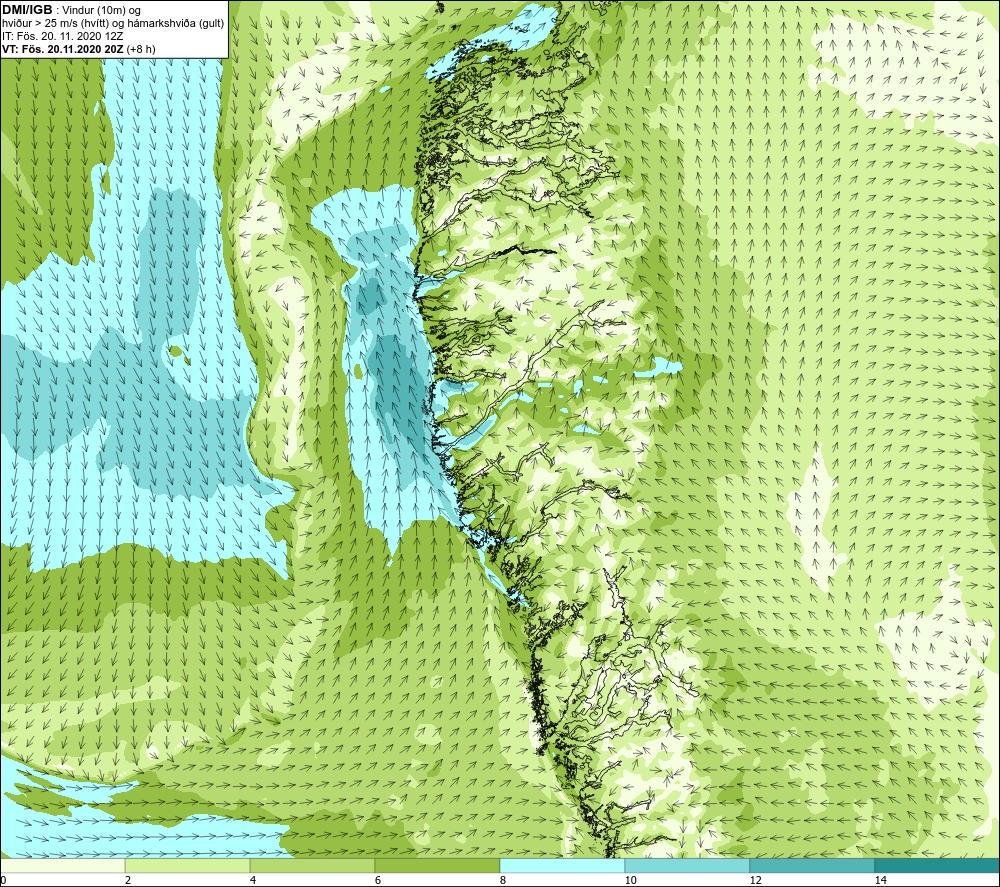Click the 0–2 pale color scale segment

62,865
